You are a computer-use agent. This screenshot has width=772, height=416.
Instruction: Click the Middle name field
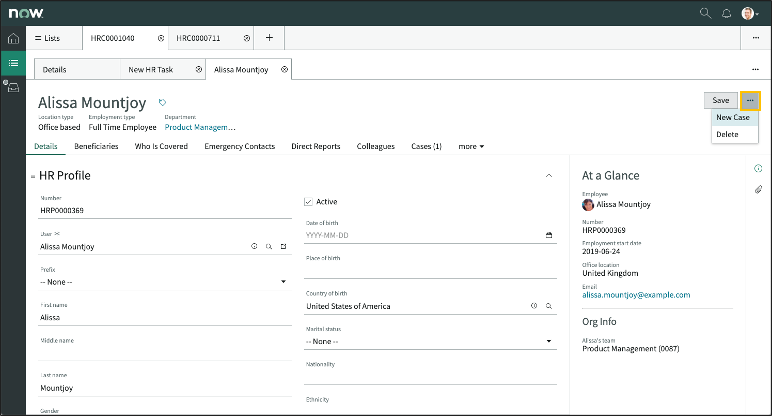pos(165,353)
